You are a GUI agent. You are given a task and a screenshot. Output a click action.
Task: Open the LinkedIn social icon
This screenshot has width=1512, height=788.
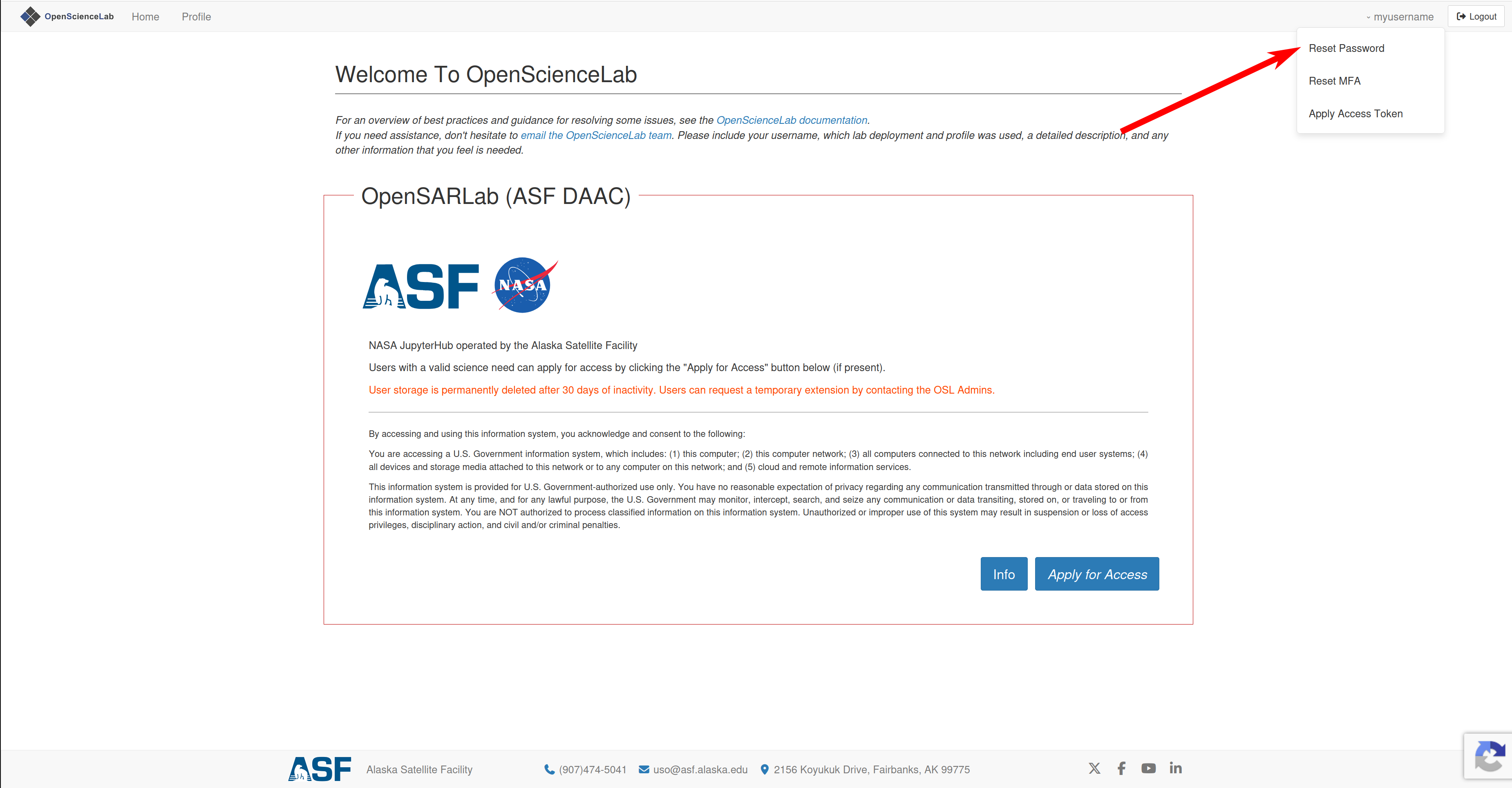click(x=1175, y=768)
